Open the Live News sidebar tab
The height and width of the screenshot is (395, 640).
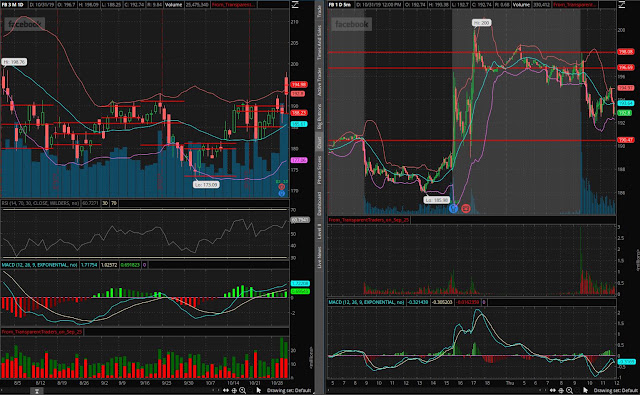point(319,257)
